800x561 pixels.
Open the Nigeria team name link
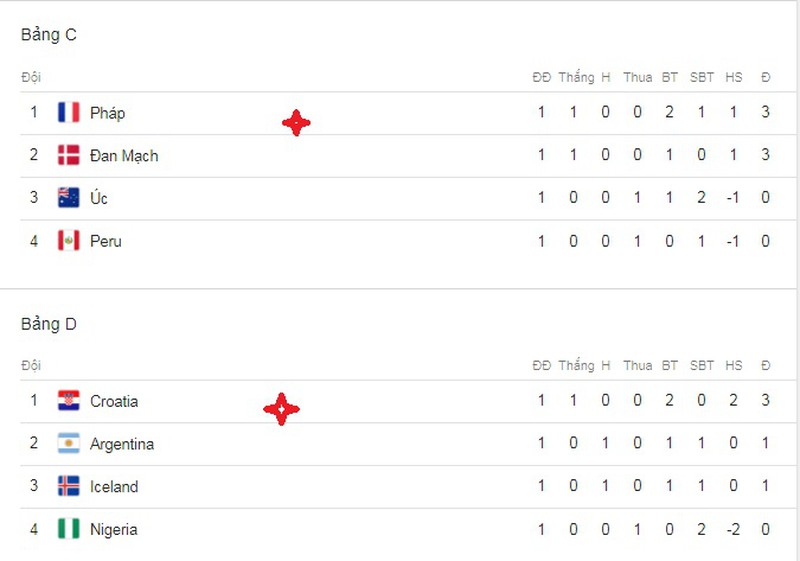[114, 530]
